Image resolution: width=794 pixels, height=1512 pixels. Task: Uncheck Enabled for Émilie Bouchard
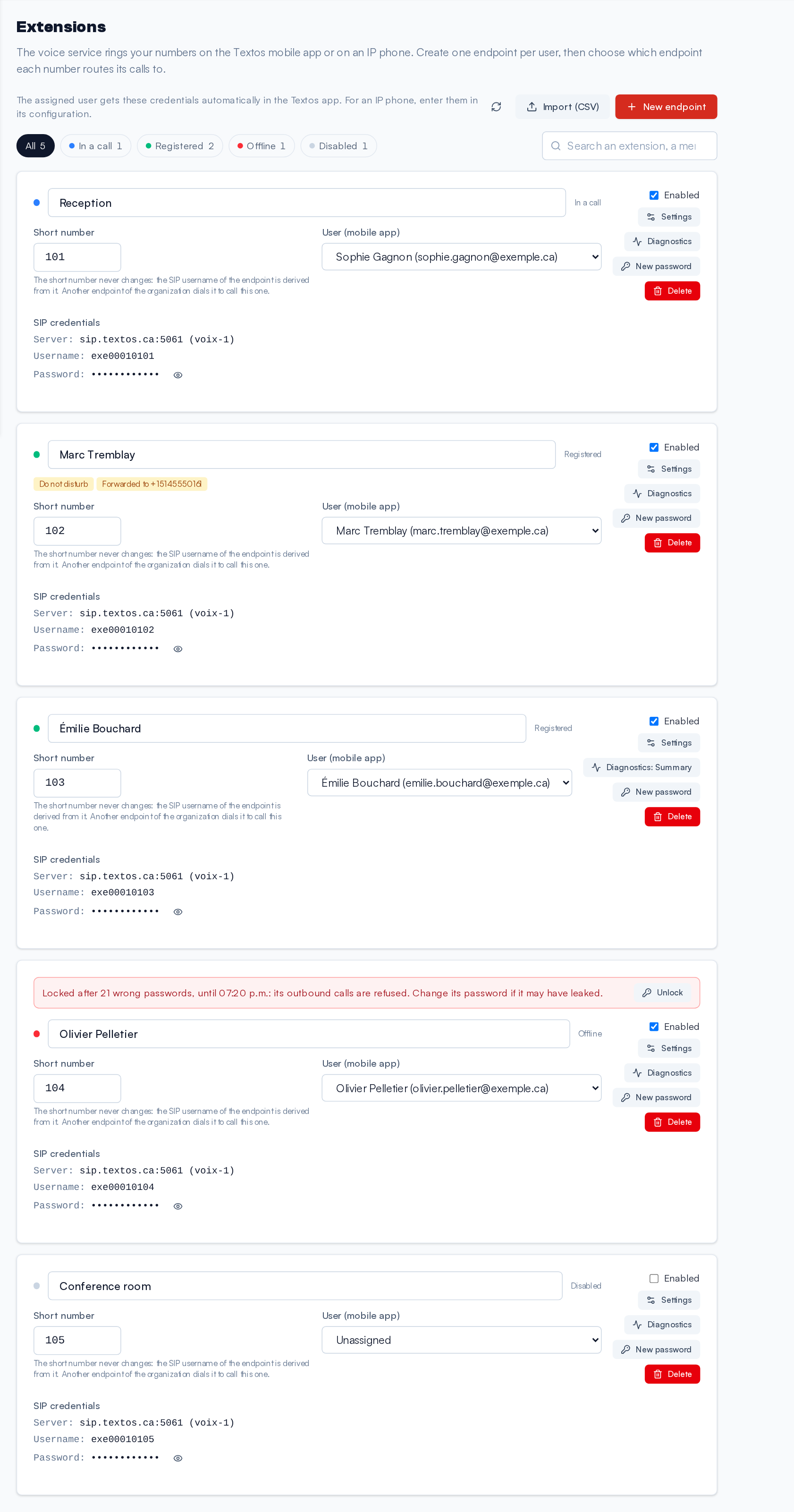(x=654, y=722)
